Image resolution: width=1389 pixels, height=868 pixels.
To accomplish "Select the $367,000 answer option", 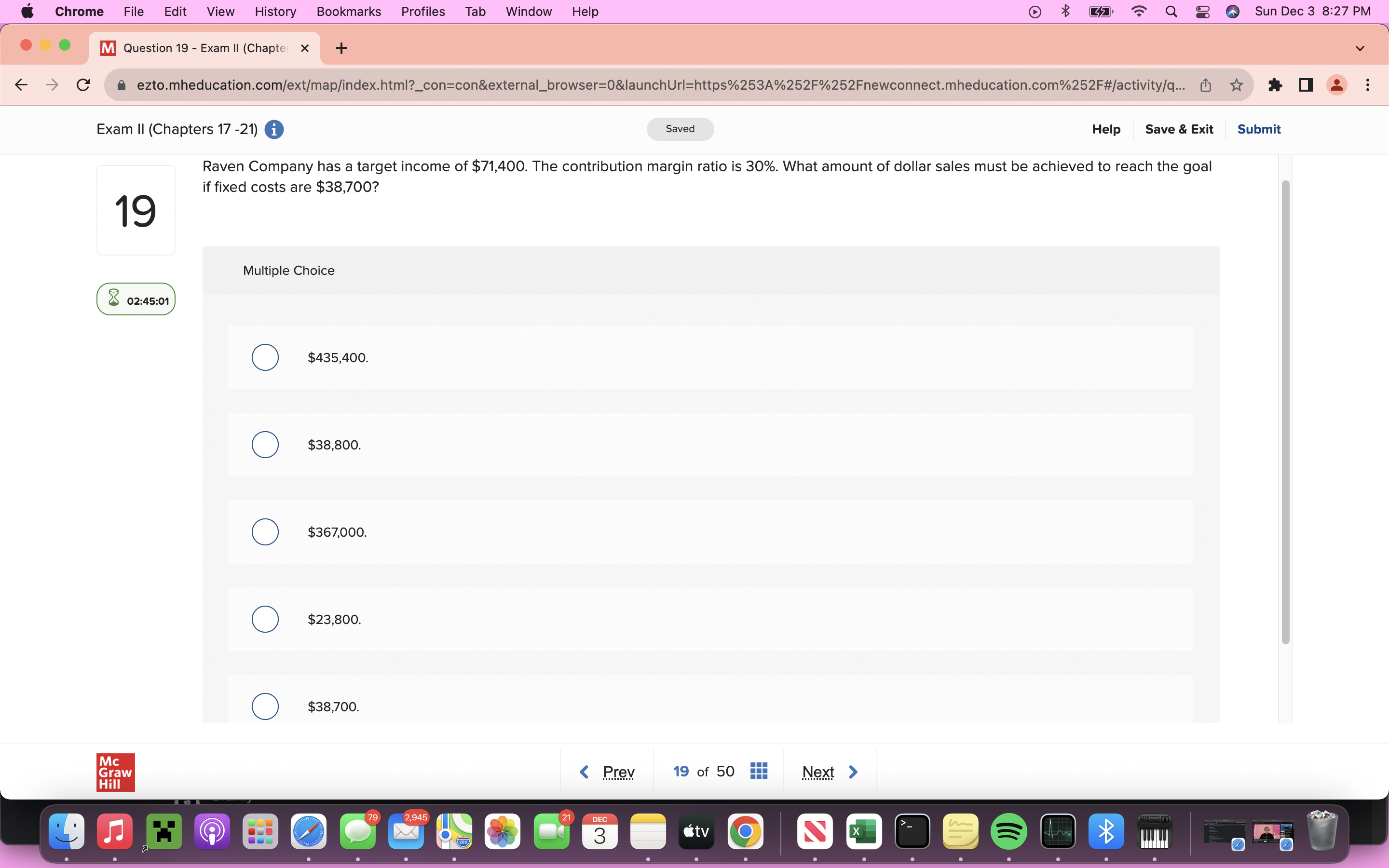I will [265, 531].
